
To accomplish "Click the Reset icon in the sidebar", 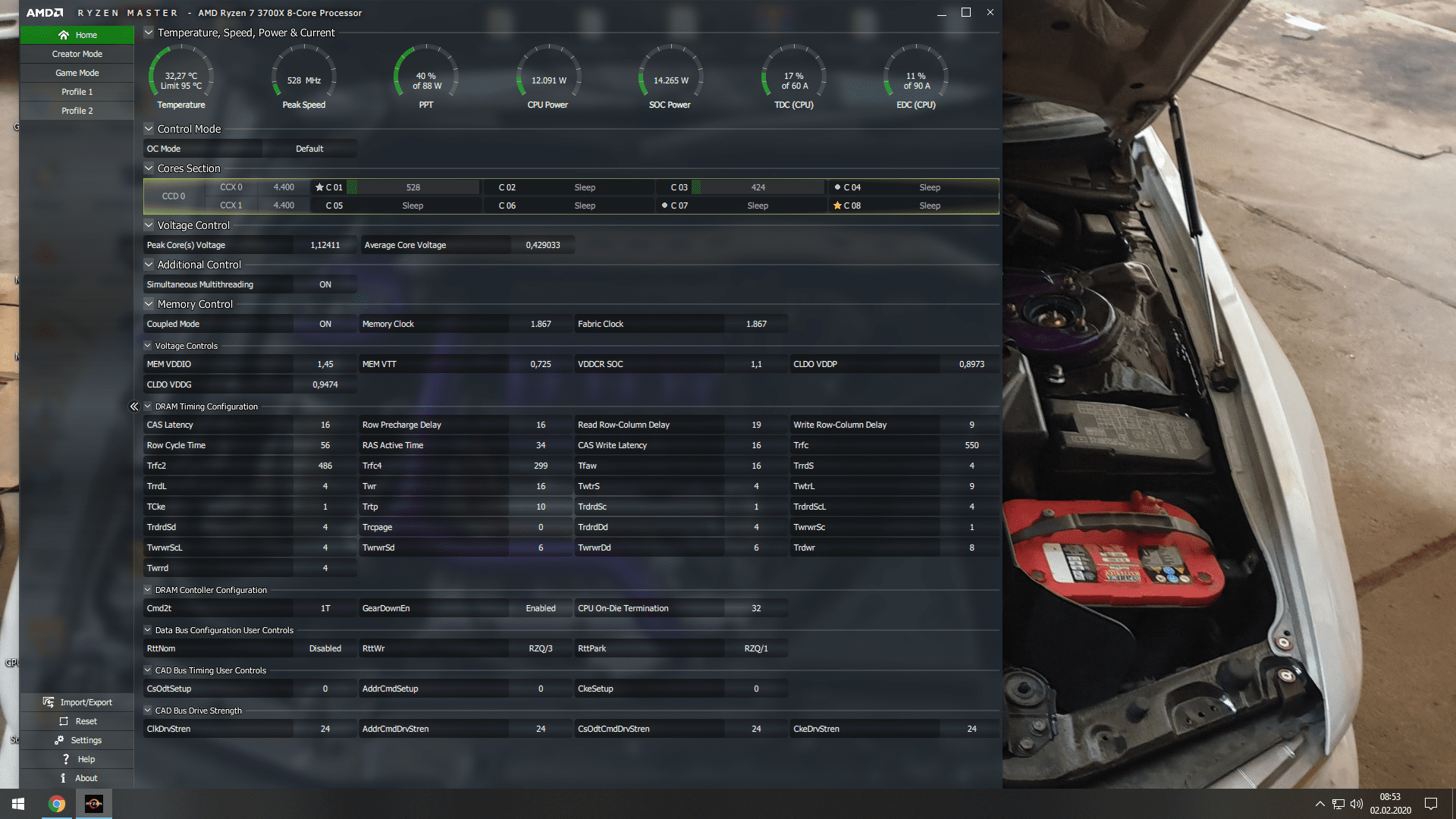I will (64, 721).
